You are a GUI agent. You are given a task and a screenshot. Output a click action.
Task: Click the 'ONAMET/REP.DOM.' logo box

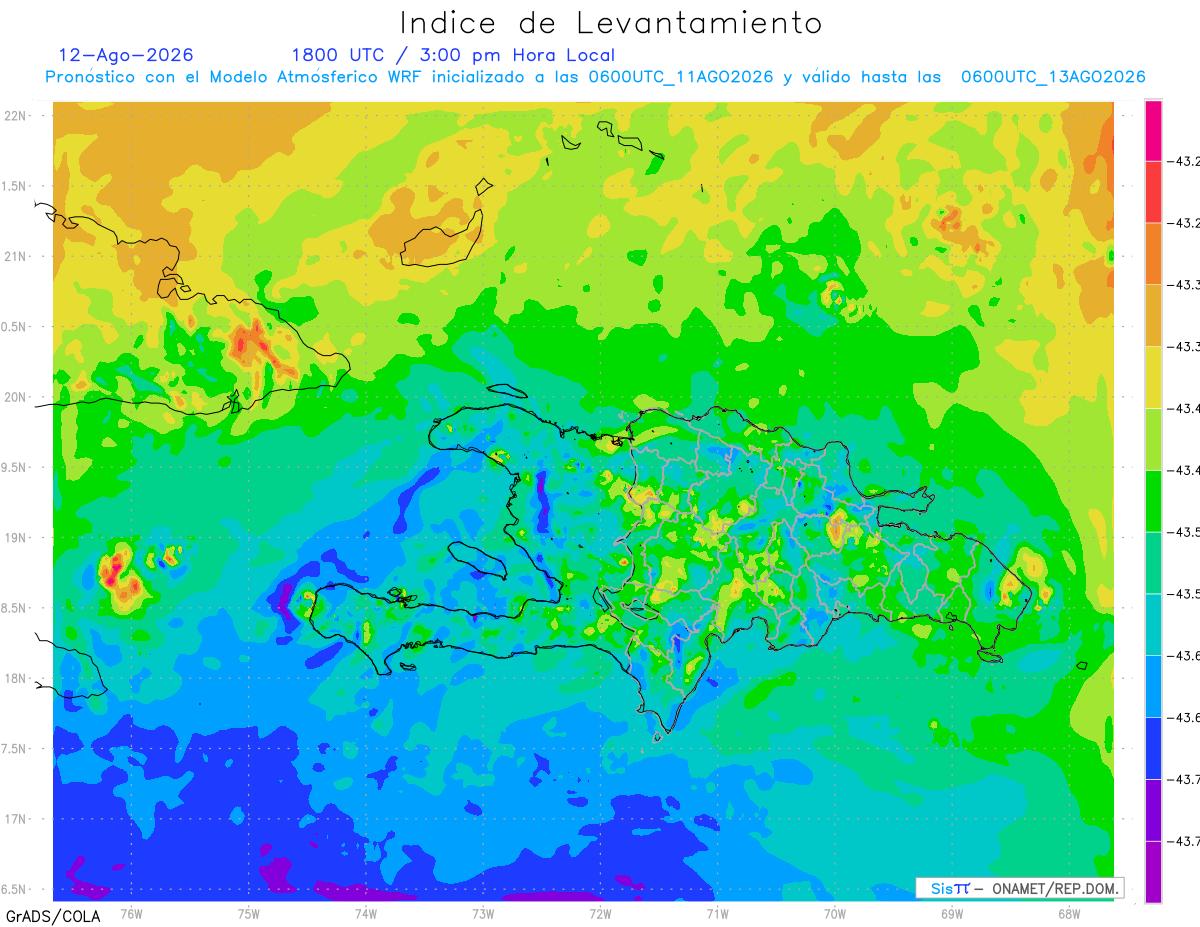pyautogui.click(x=1019, y=888)
